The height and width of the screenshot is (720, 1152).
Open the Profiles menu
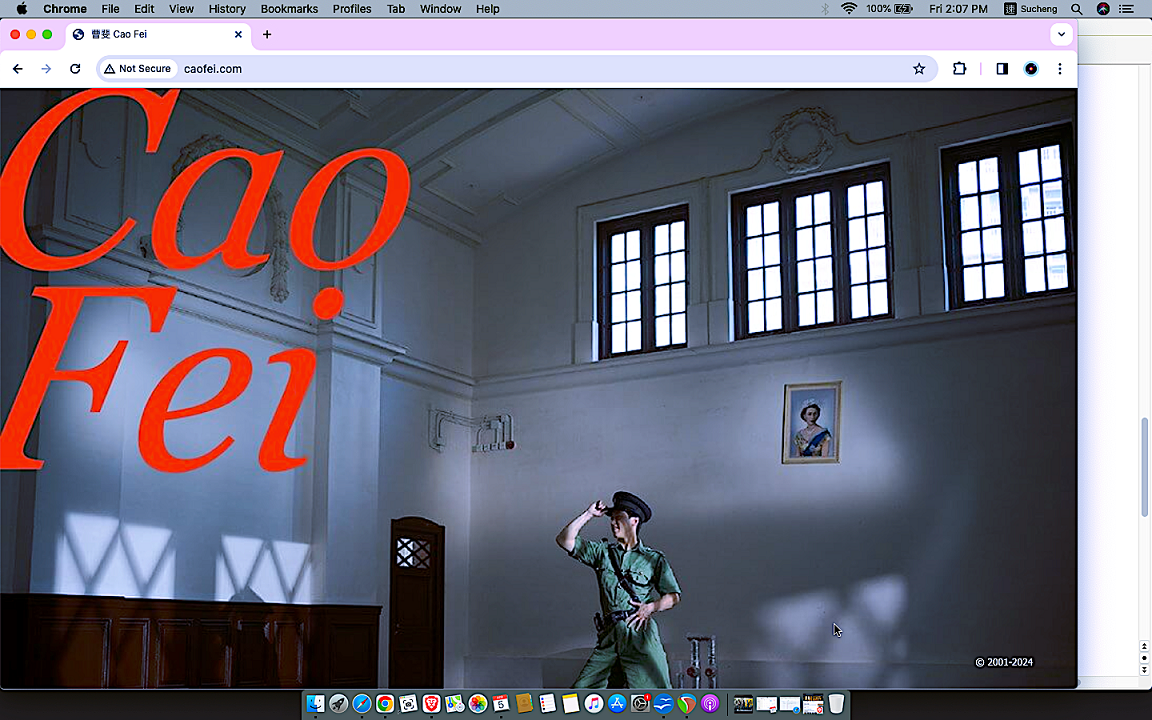[x=351, y=9]
